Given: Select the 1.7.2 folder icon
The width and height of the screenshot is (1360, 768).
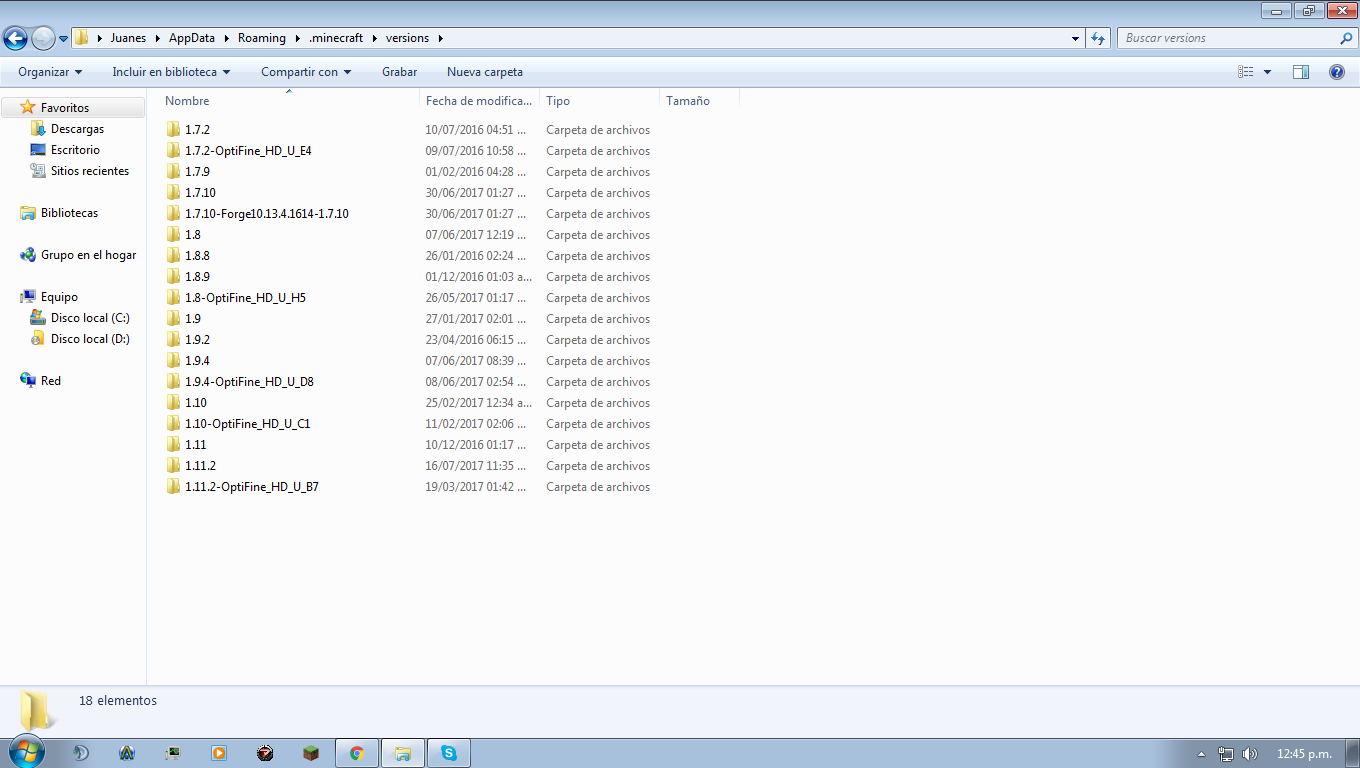Looking at the screenshot, I should 174,130.
